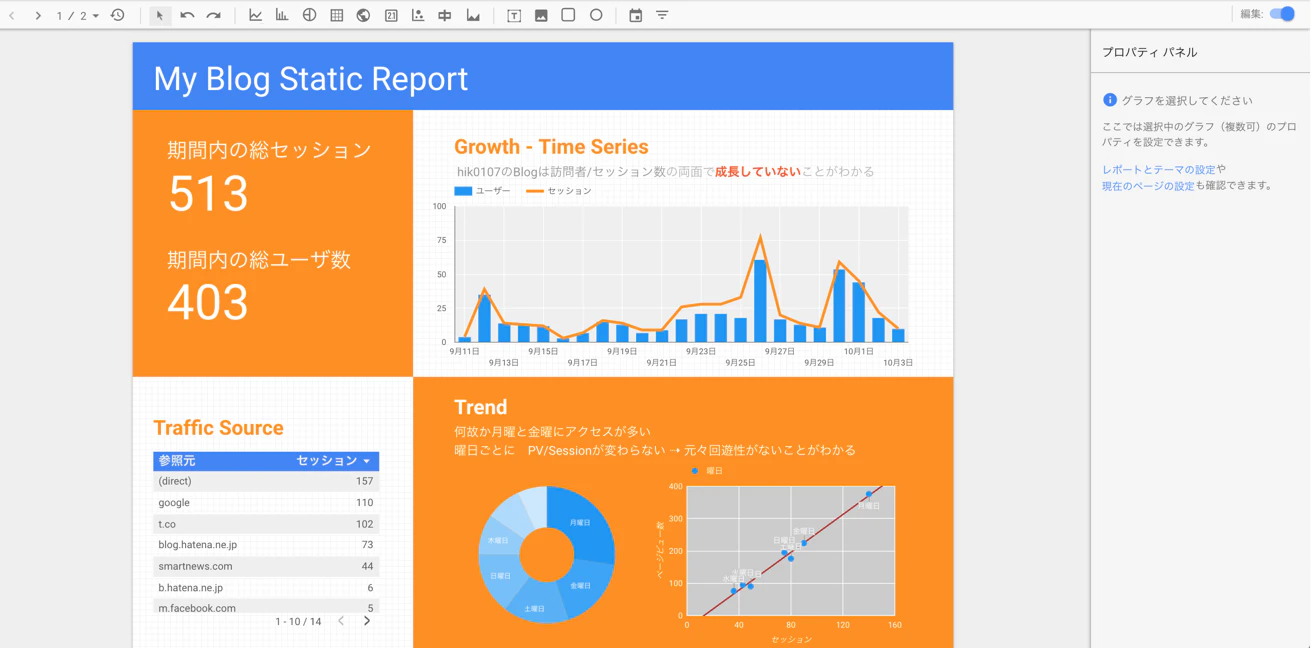
Task: Select the Traffic Source heading
Action: [218, 428]
